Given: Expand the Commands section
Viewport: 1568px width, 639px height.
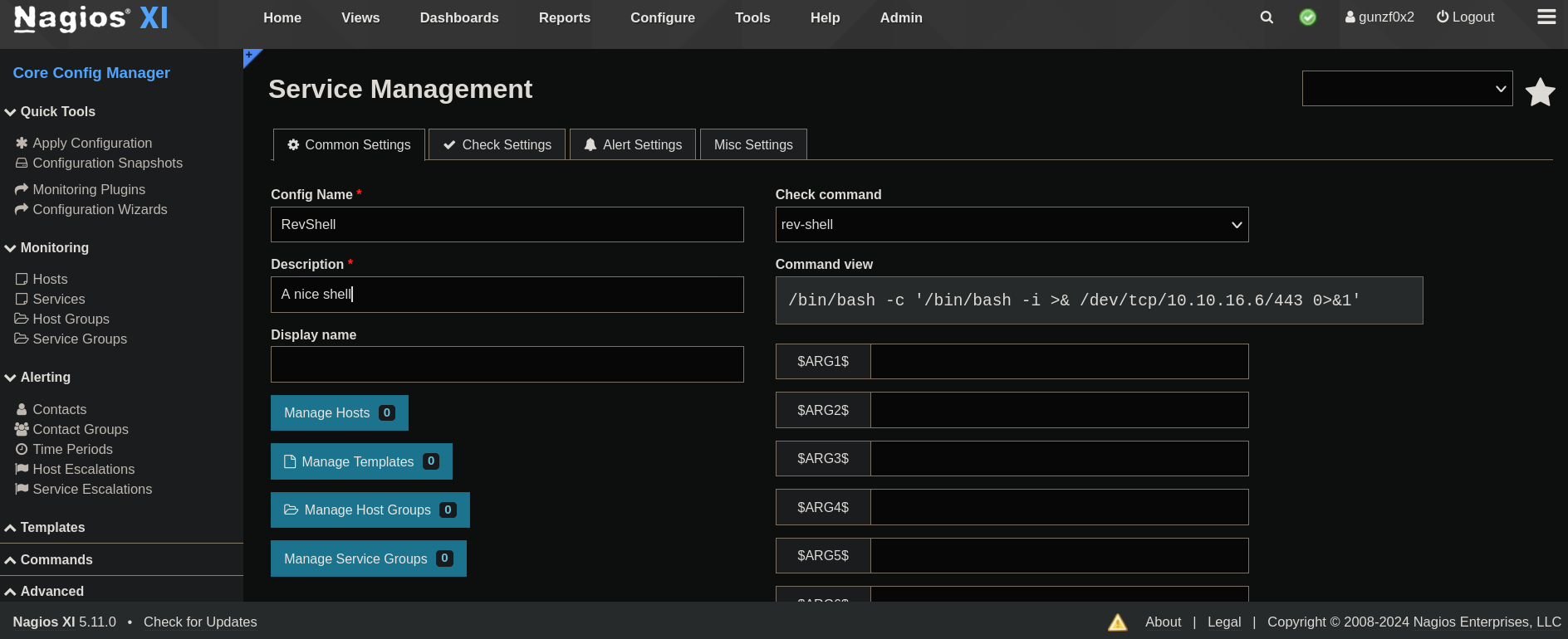Looking at the screenshot, I should point(48,559).
